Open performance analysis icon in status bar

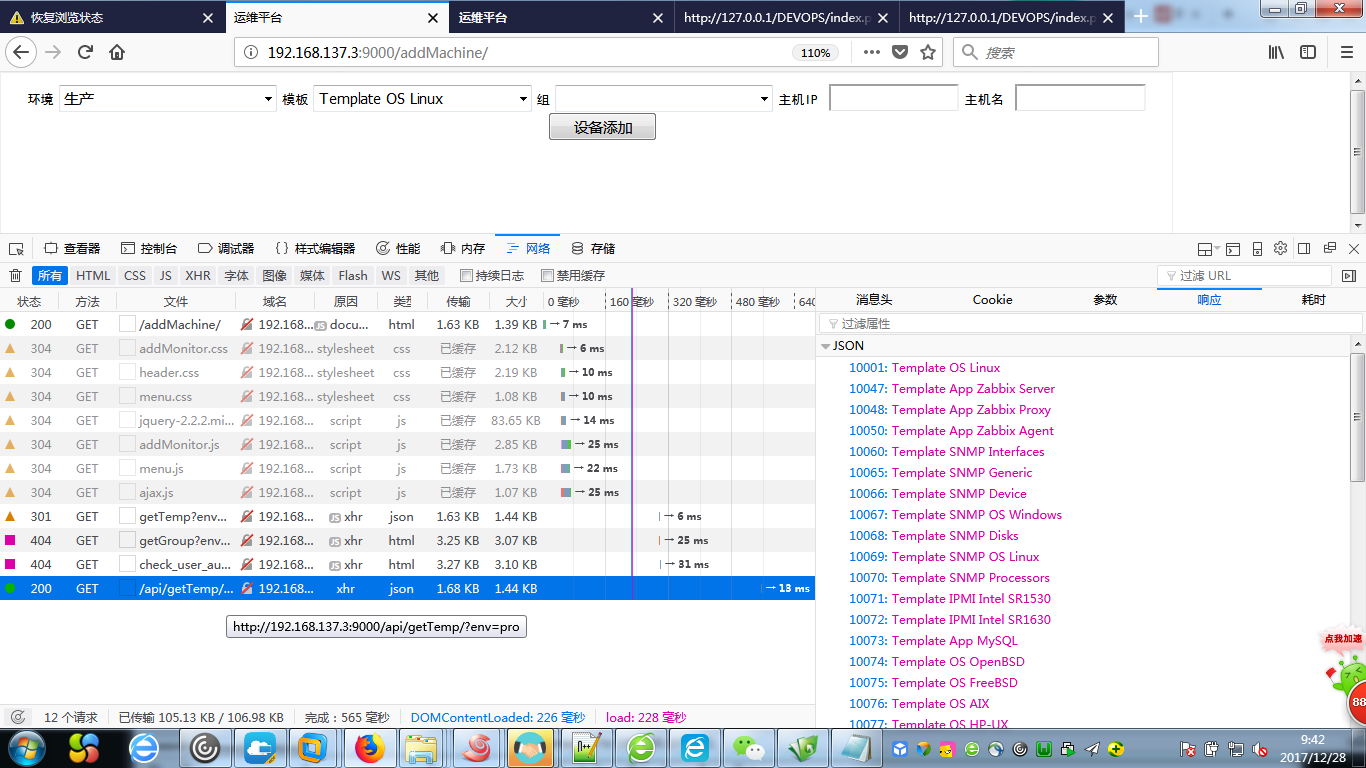coord(18,717)
